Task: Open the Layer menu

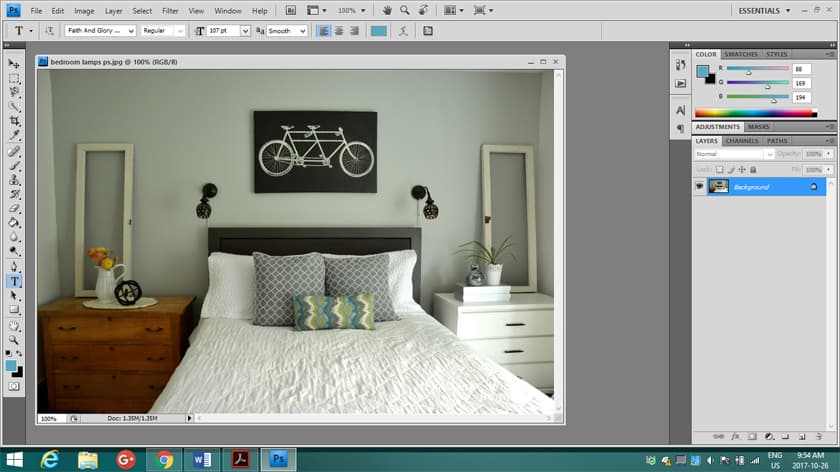Action: [x=114, y=11]
